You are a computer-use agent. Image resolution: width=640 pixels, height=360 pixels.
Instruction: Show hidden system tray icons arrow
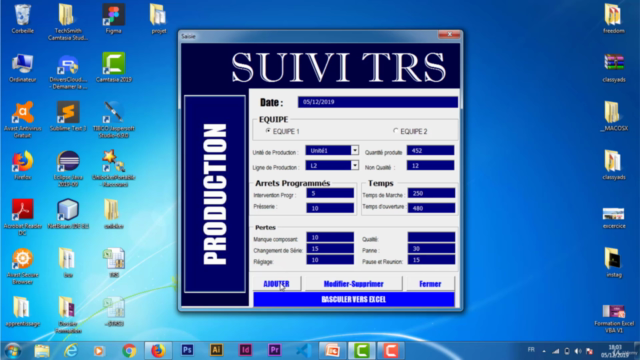(544, 351)
